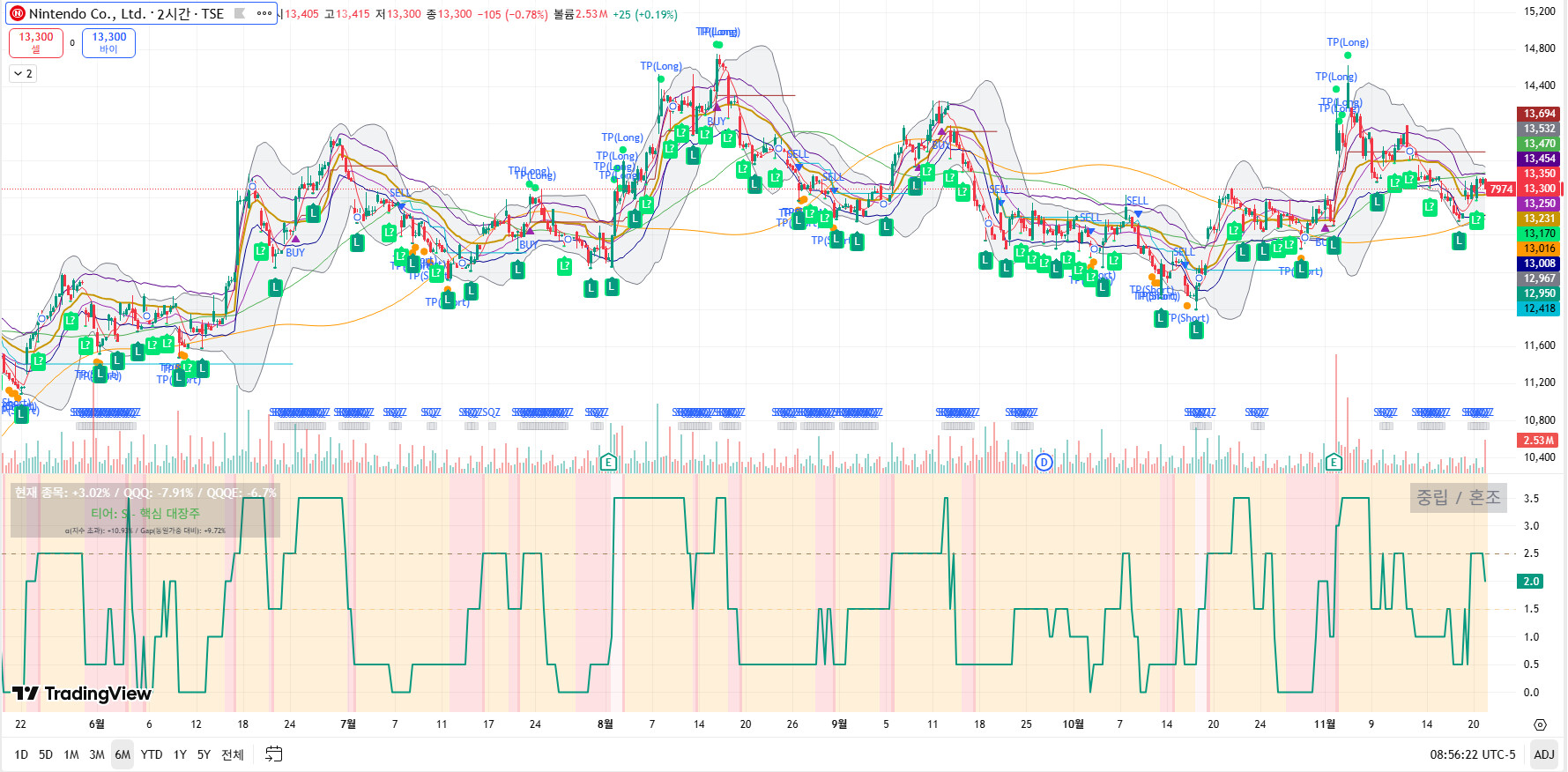Click the 13,170 bright green price label
1568x772 pixels.
click(1539, 234)
